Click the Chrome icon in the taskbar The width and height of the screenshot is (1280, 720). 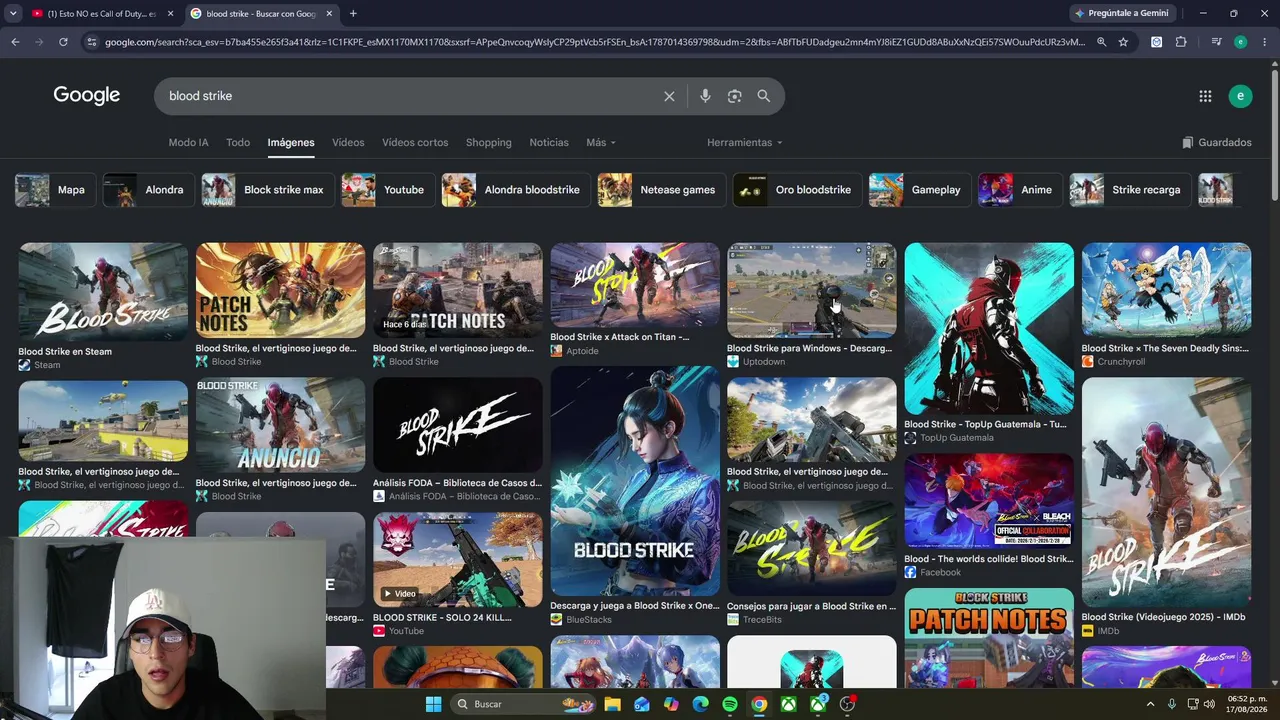[x=759, y=704]
